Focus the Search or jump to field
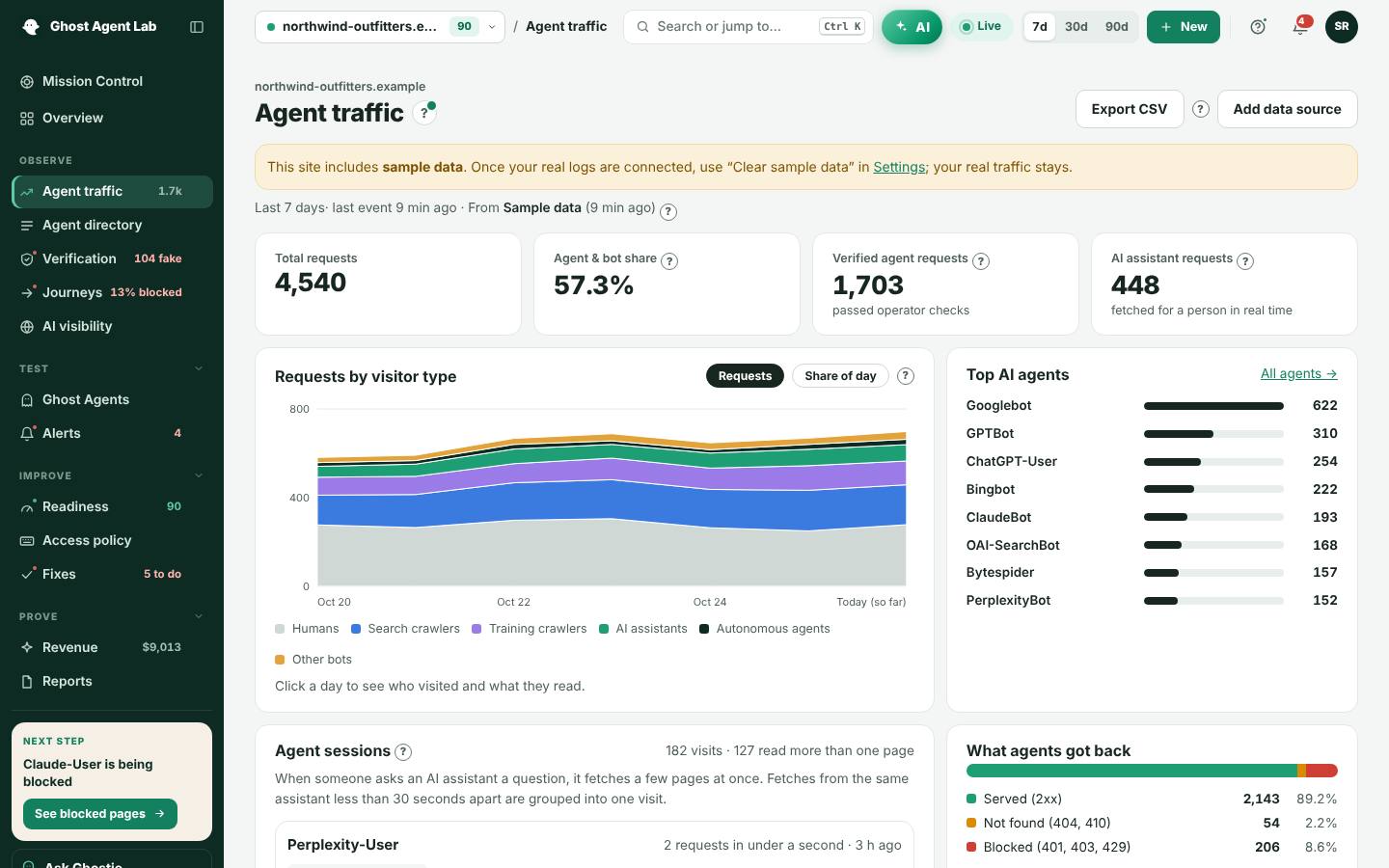 point(748,27)
